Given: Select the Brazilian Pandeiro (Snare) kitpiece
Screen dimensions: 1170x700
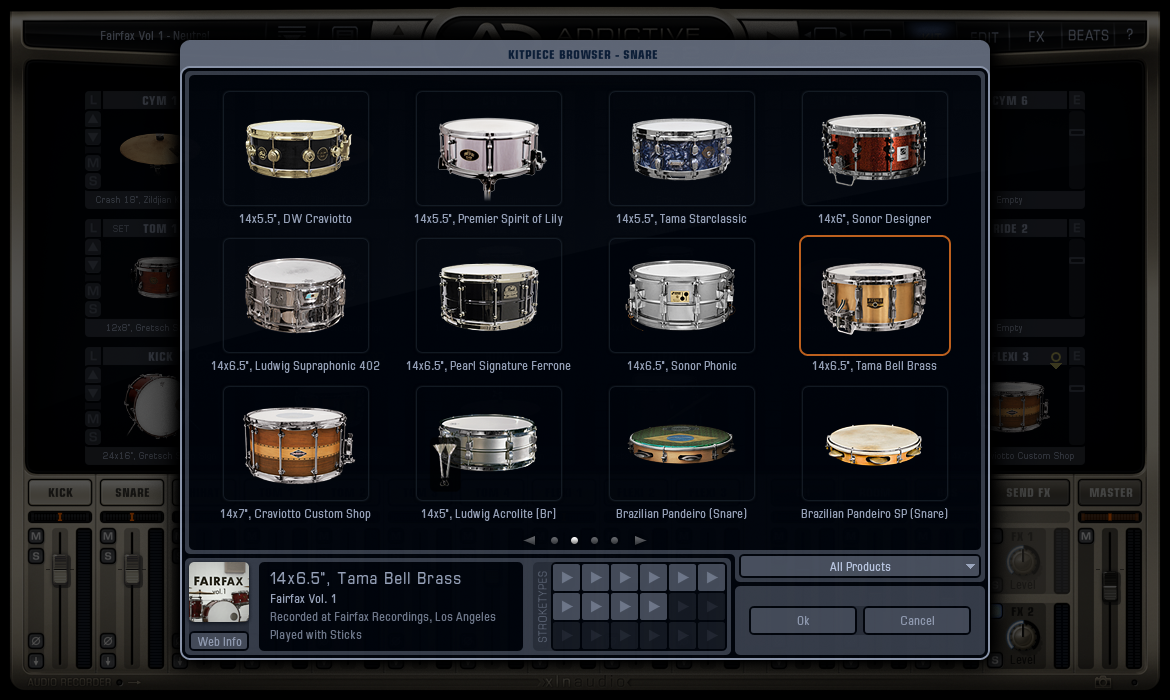Looking at the screenshot, I should pyautogui.click(x=681, y=443).
